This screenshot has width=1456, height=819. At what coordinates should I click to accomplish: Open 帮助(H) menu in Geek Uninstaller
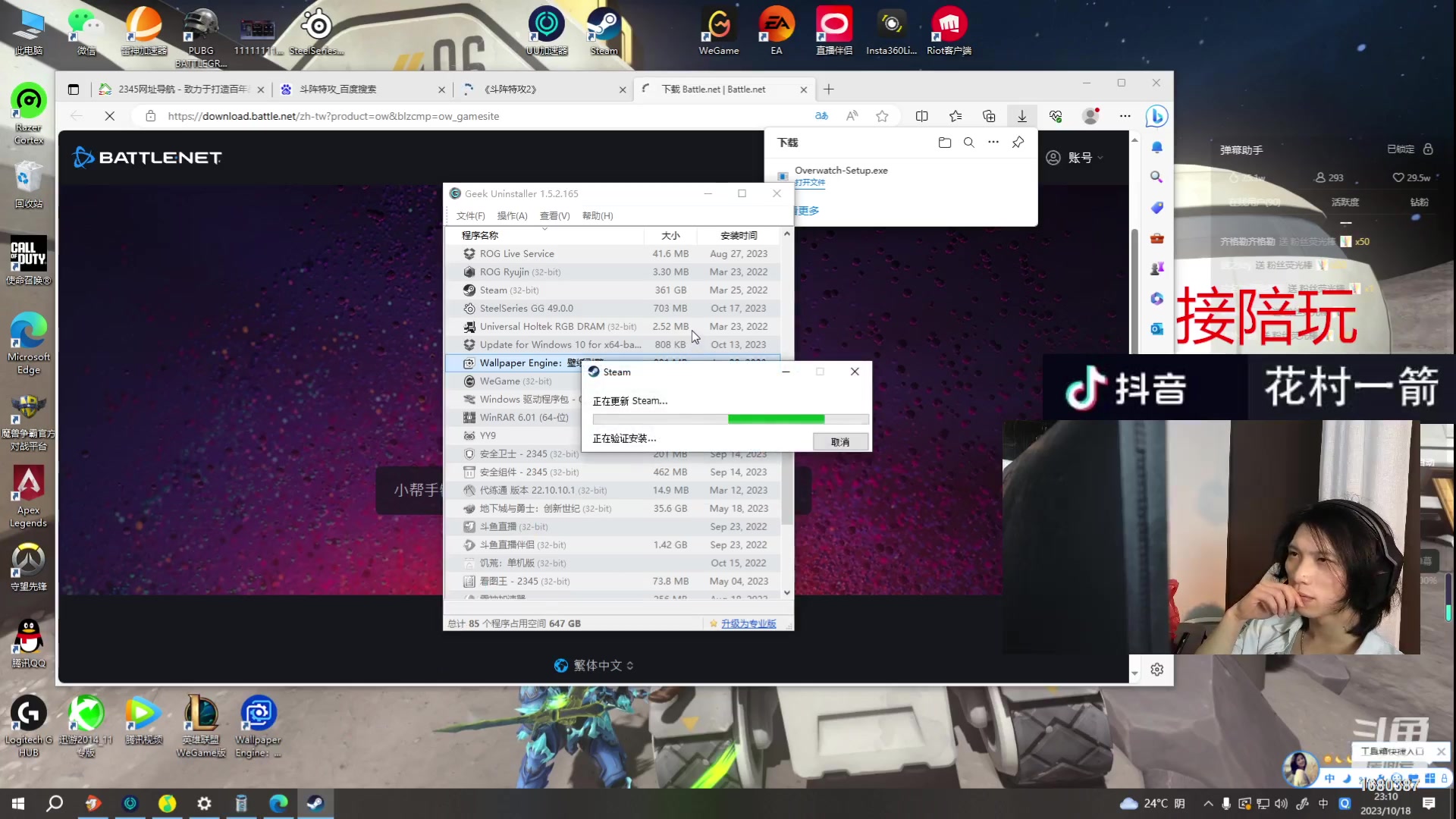click(598, 216)
